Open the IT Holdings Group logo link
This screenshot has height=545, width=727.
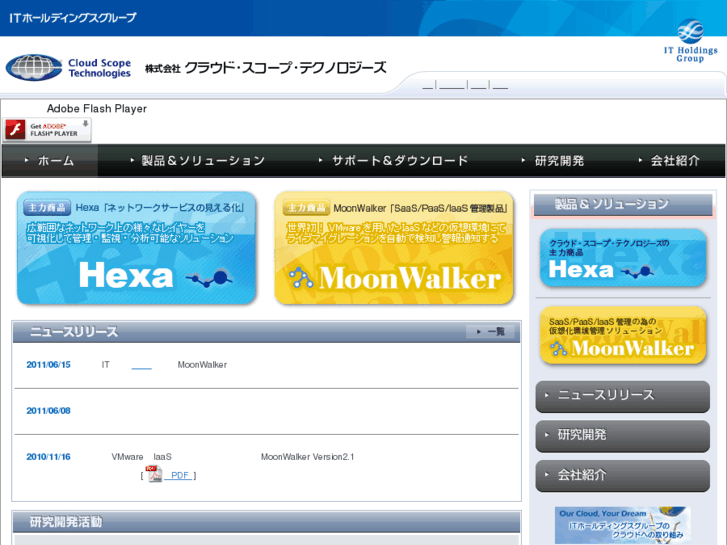click(x=690, y=41)
